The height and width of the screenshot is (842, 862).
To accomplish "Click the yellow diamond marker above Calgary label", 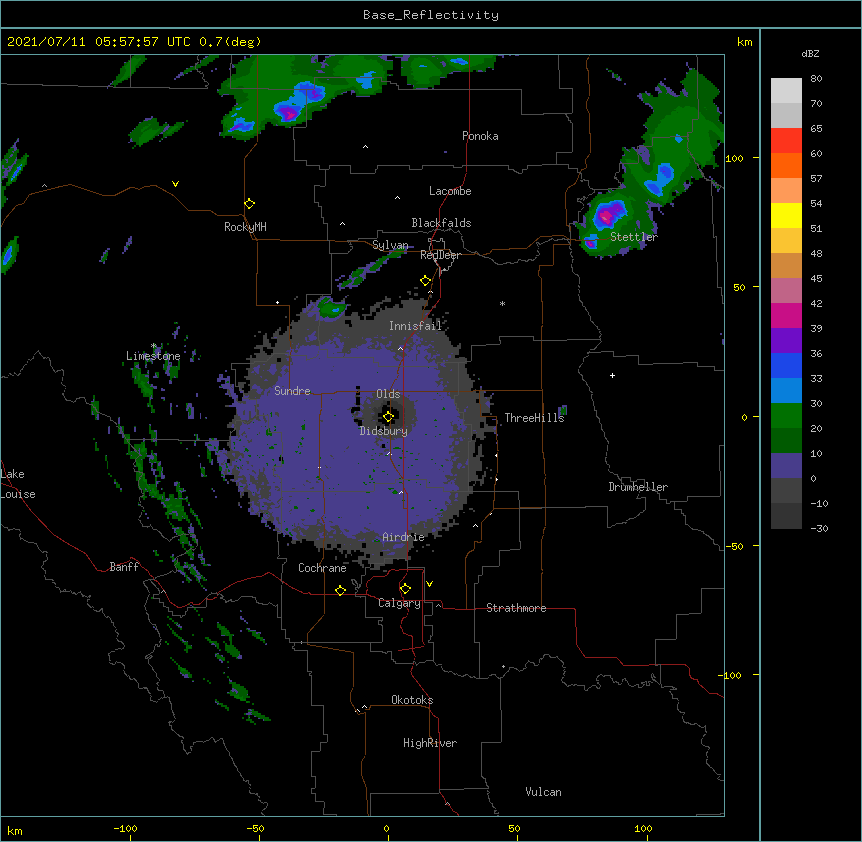I will [x=405, y=589].
